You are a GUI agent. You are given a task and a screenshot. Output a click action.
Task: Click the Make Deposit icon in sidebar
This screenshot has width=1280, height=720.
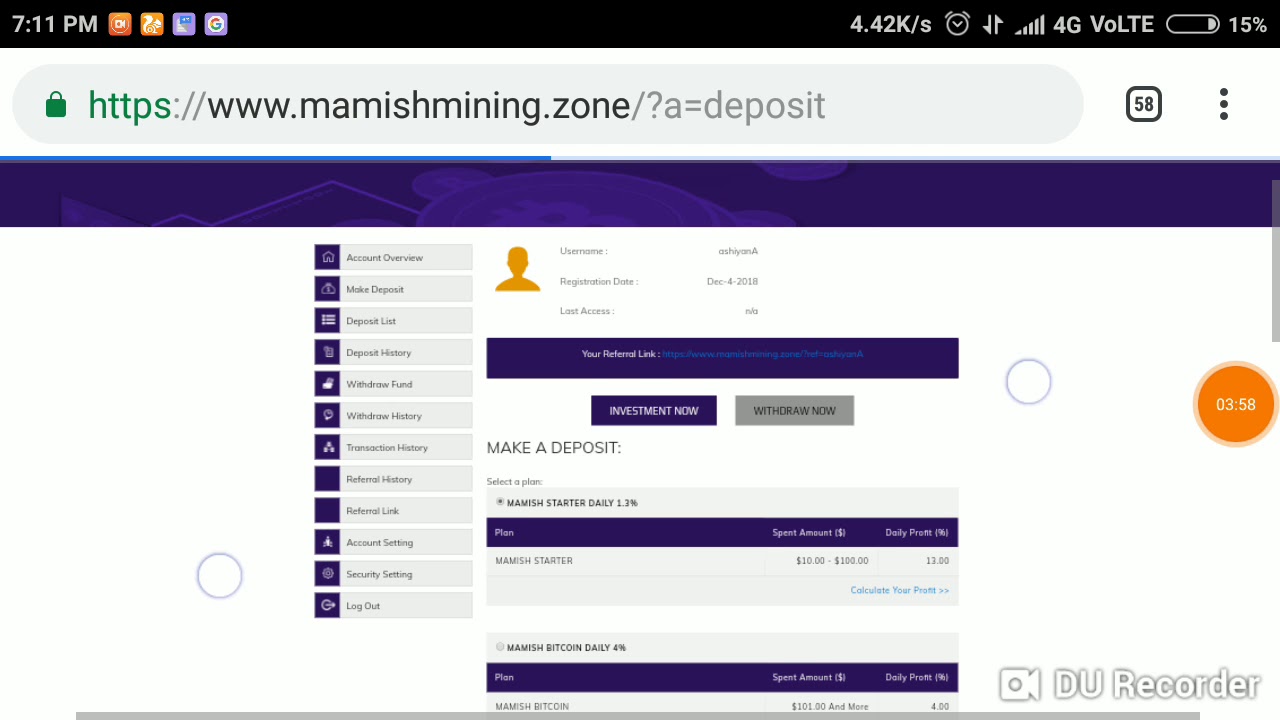[328, 289]
